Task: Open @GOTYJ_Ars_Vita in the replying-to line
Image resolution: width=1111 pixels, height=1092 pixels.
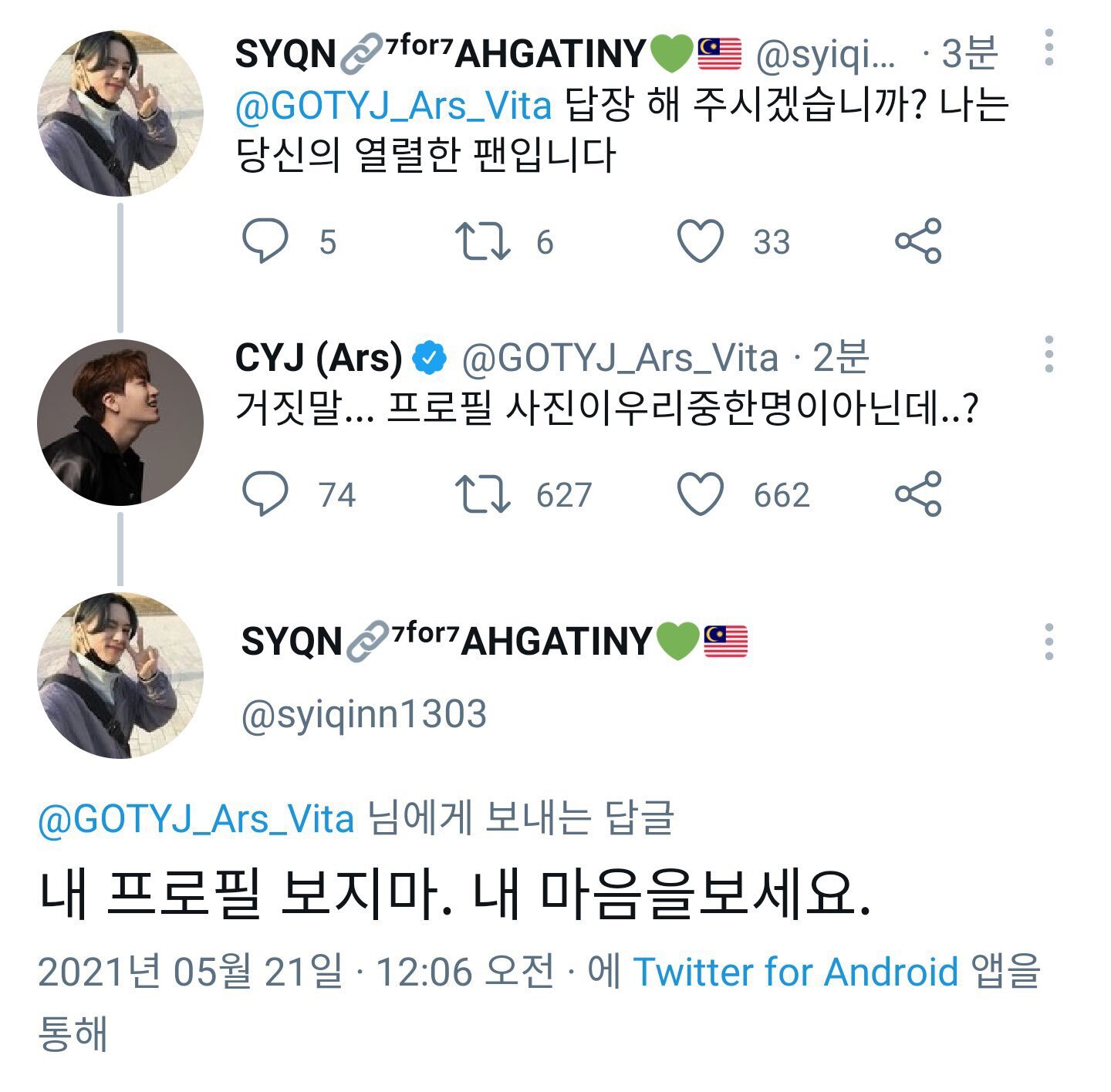Action: click(x=196, y=819)
